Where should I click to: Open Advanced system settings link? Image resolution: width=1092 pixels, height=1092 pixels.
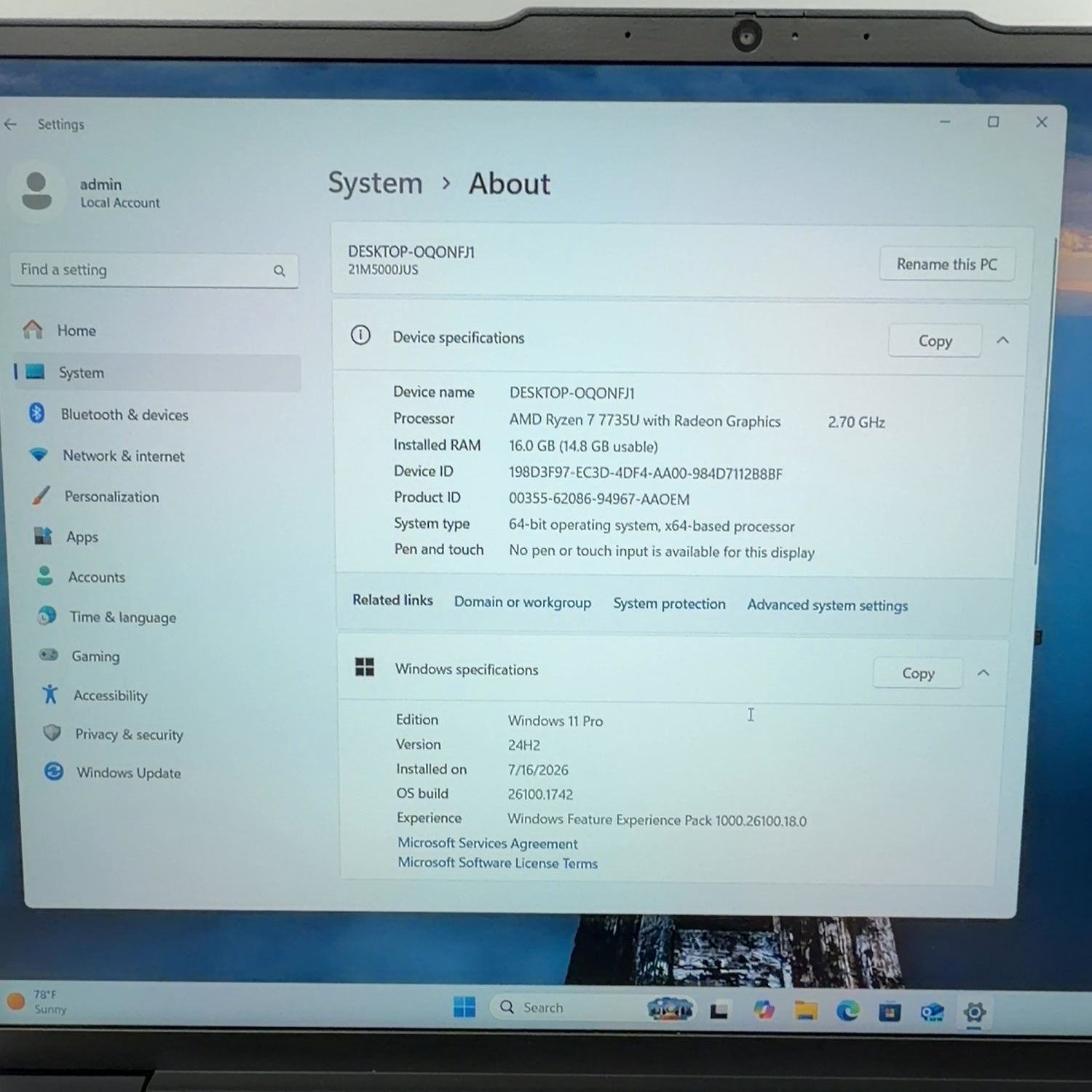(x=827, y=605)
